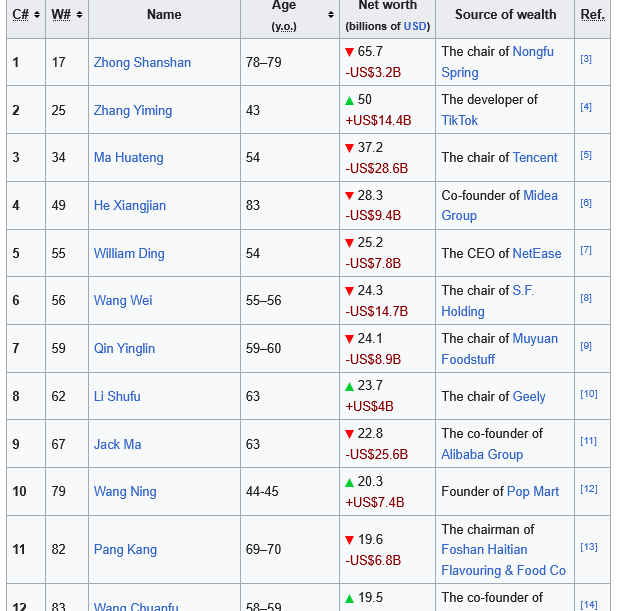Open the Zhong Shanshan link
This screenshot has width=625, height=611.
(142, 63)
